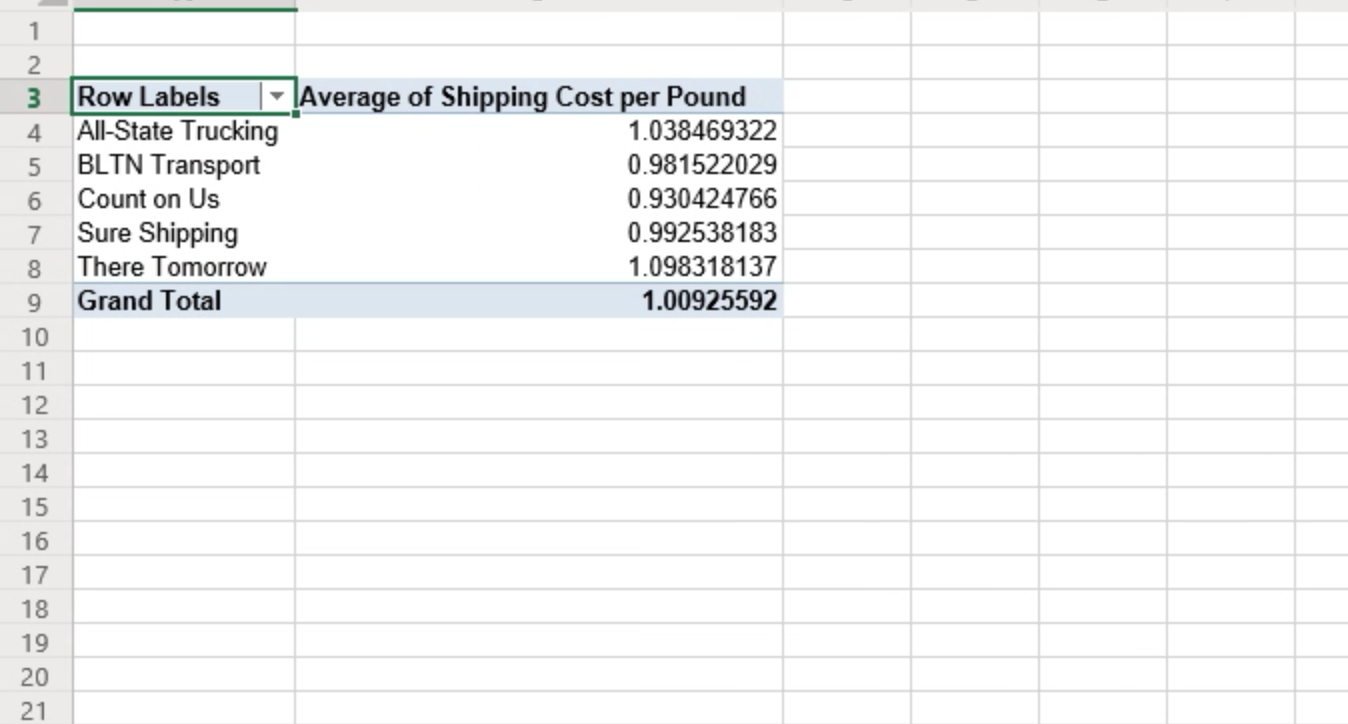Select row header 8
The height and width of the screenshot is (724, 1348).
[x=36, y=268]
